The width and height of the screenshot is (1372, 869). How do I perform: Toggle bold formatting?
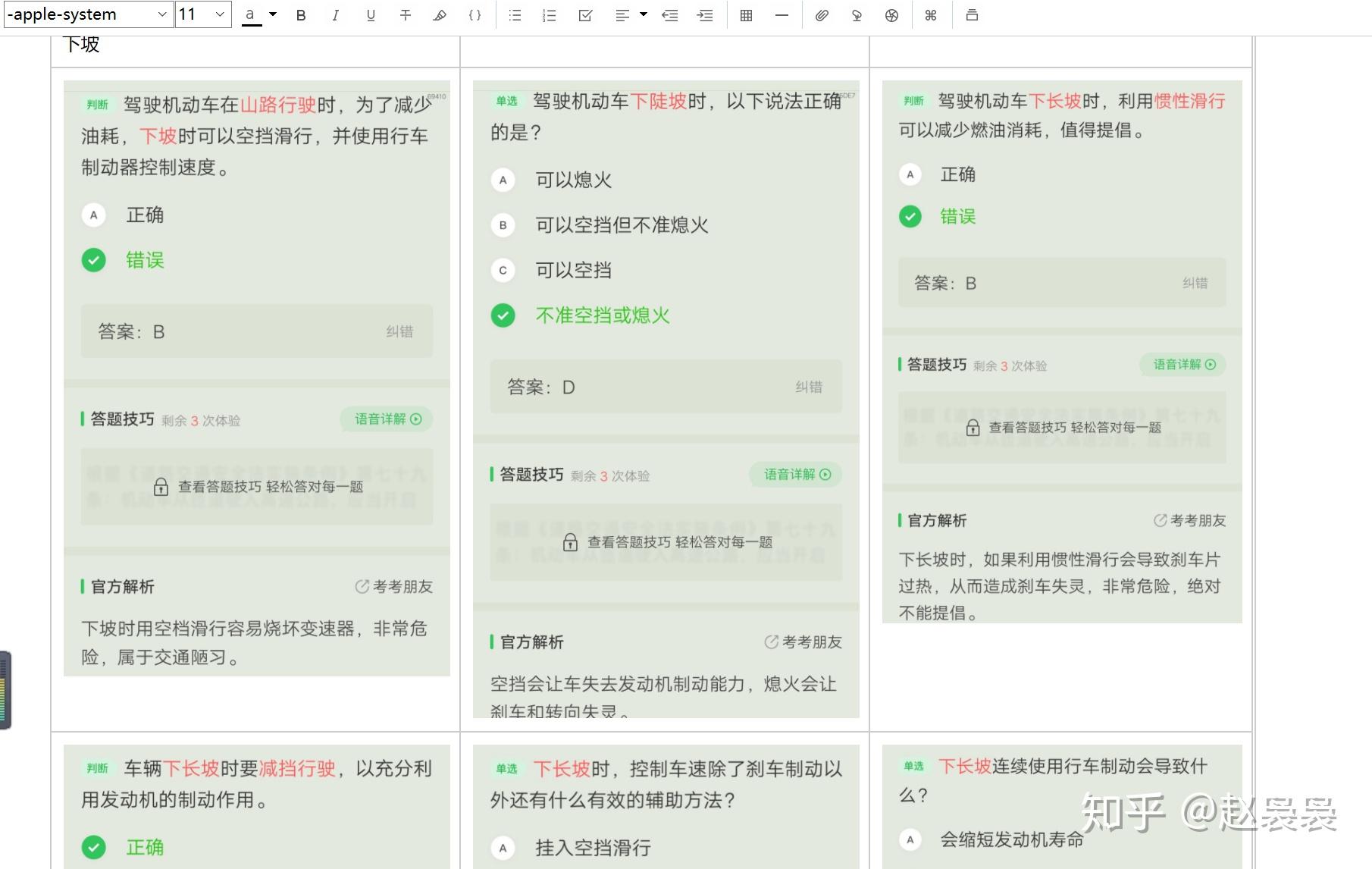coord(301,15)
